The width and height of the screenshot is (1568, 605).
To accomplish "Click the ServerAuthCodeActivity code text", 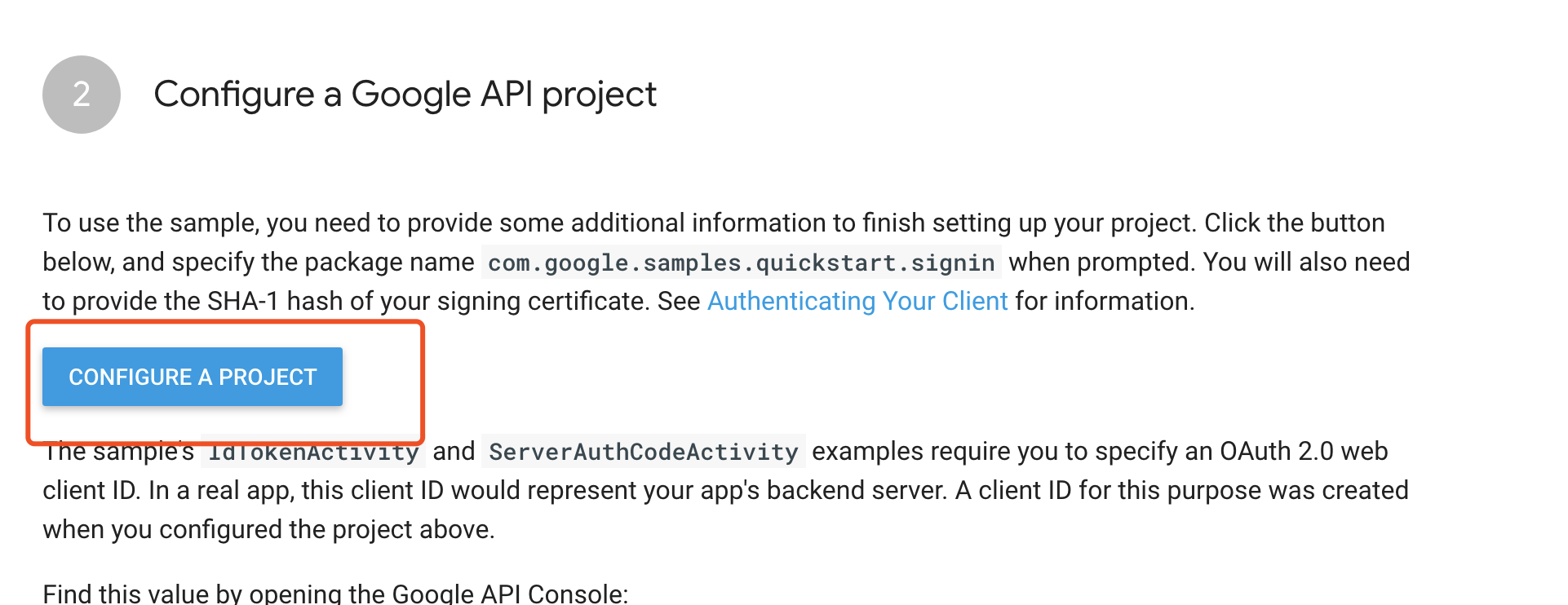I will pos(644,452).
